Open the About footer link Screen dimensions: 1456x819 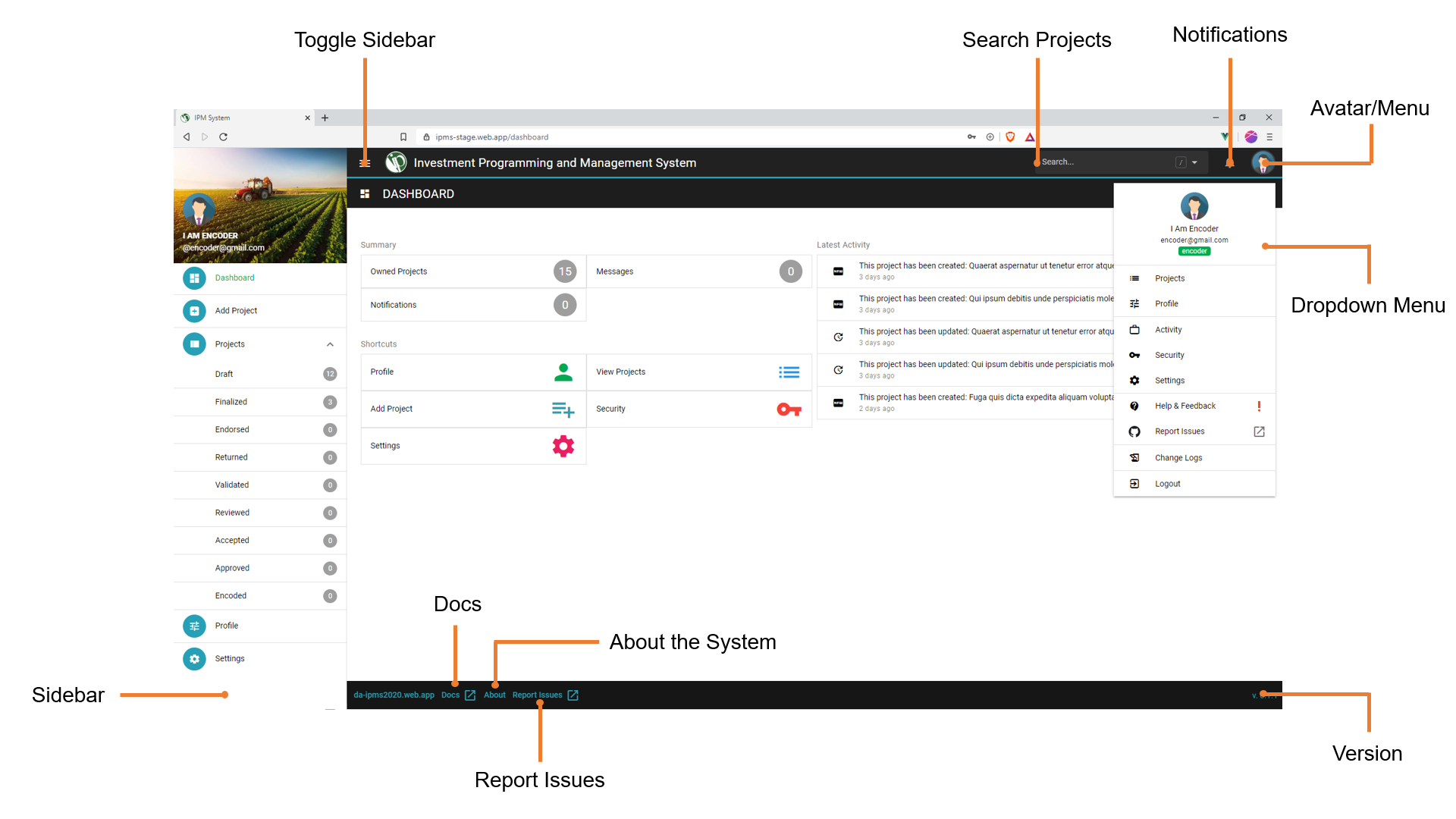coord(494,695)
